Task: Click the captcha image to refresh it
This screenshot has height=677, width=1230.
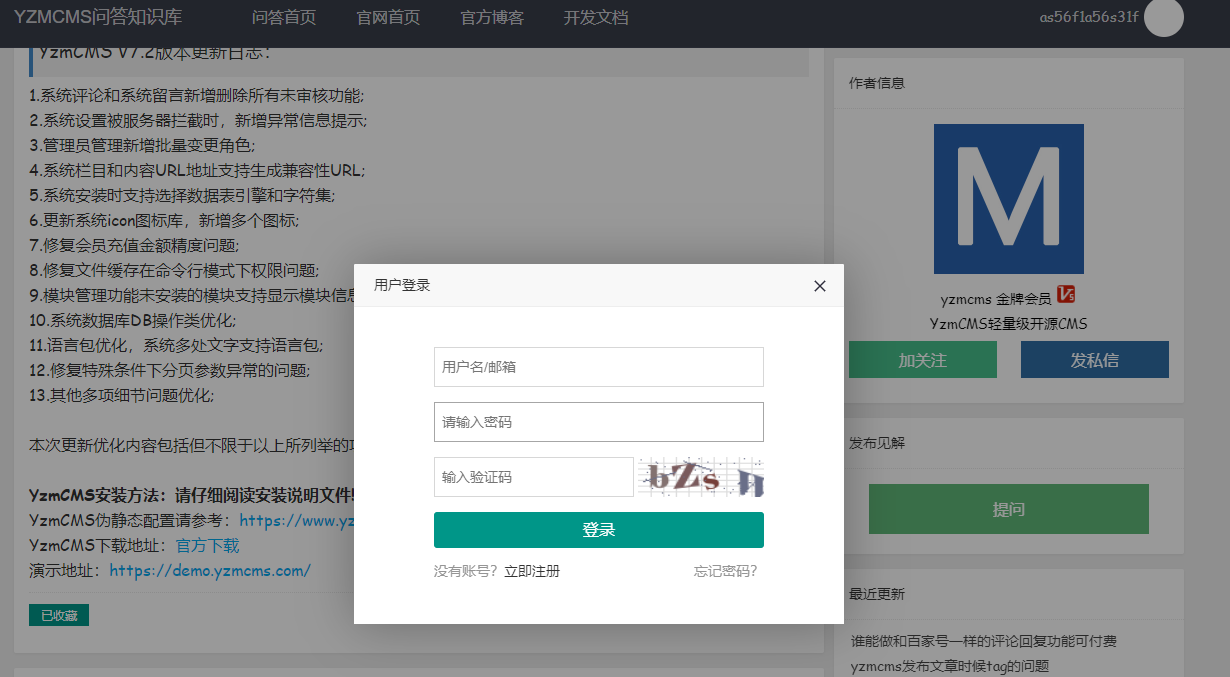Action: point(701,477)
